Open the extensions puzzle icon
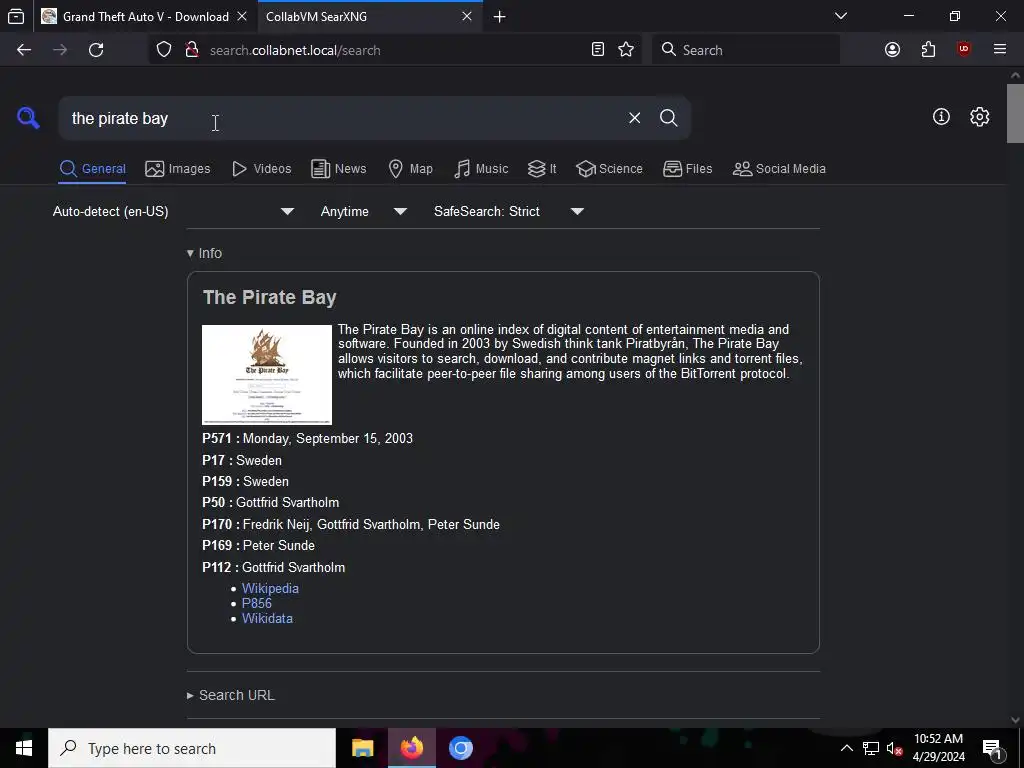Viewport: 1024px width, 768px height. pos(928,50)
